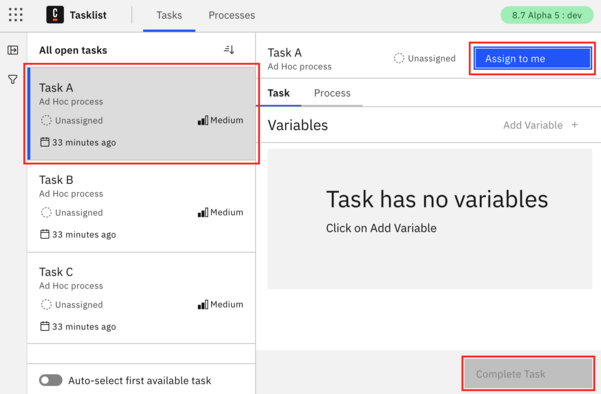Click the Complete Task button
Image resolution: width=601 pixels, height=394 pixels.
tap(529, 374)
